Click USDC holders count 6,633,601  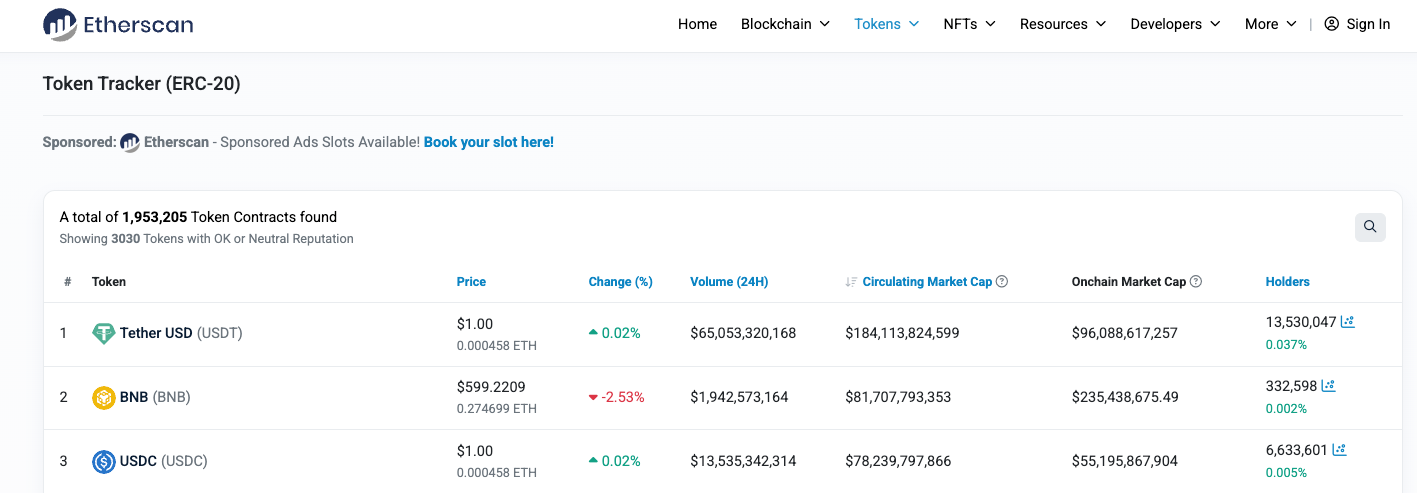1297,450
